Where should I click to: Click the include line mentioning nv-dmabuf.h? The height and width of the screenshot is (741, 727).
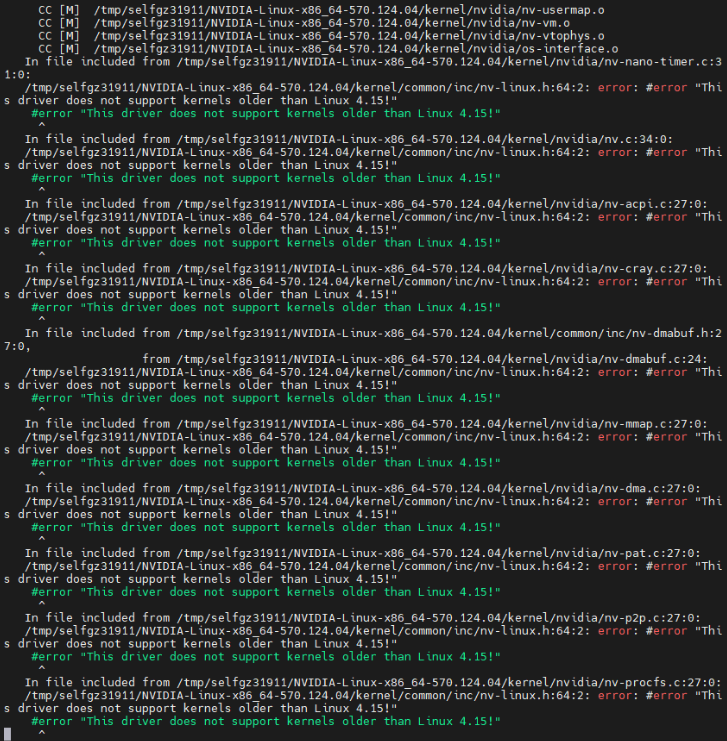coord(373,333)
